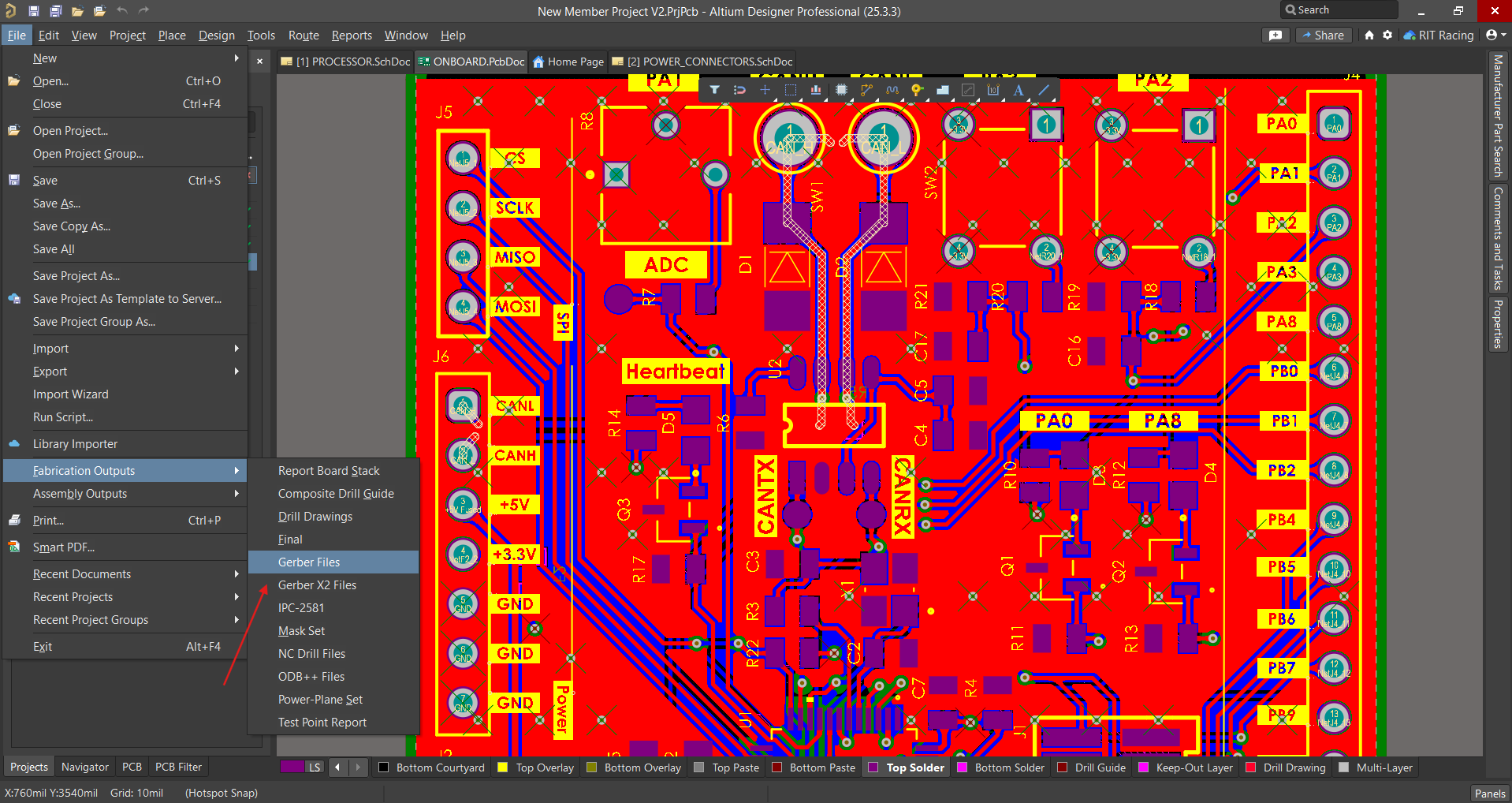Open the New submenu in File menu
The width and height of the screenshot is (1512, 803).
[125, 58]
